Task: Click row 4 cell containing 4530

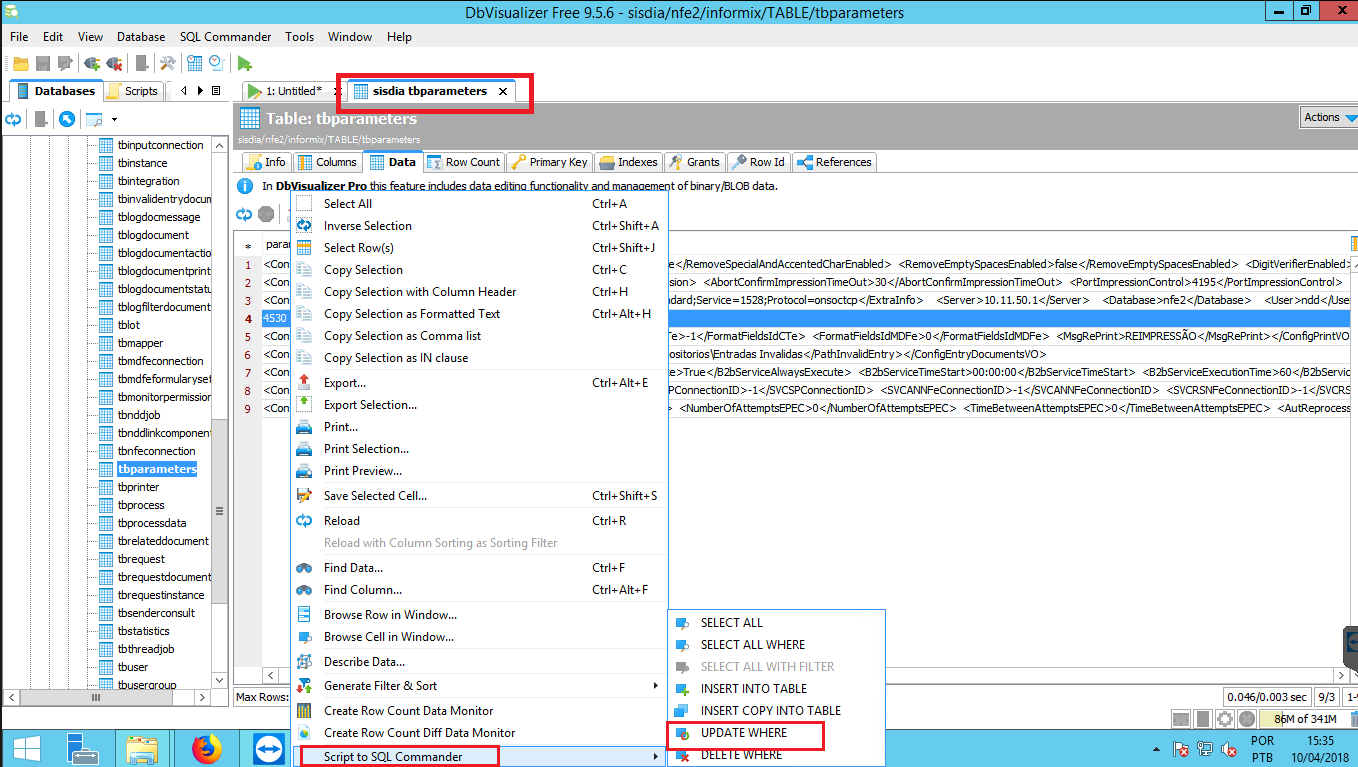Action: [x=275, y=318]
